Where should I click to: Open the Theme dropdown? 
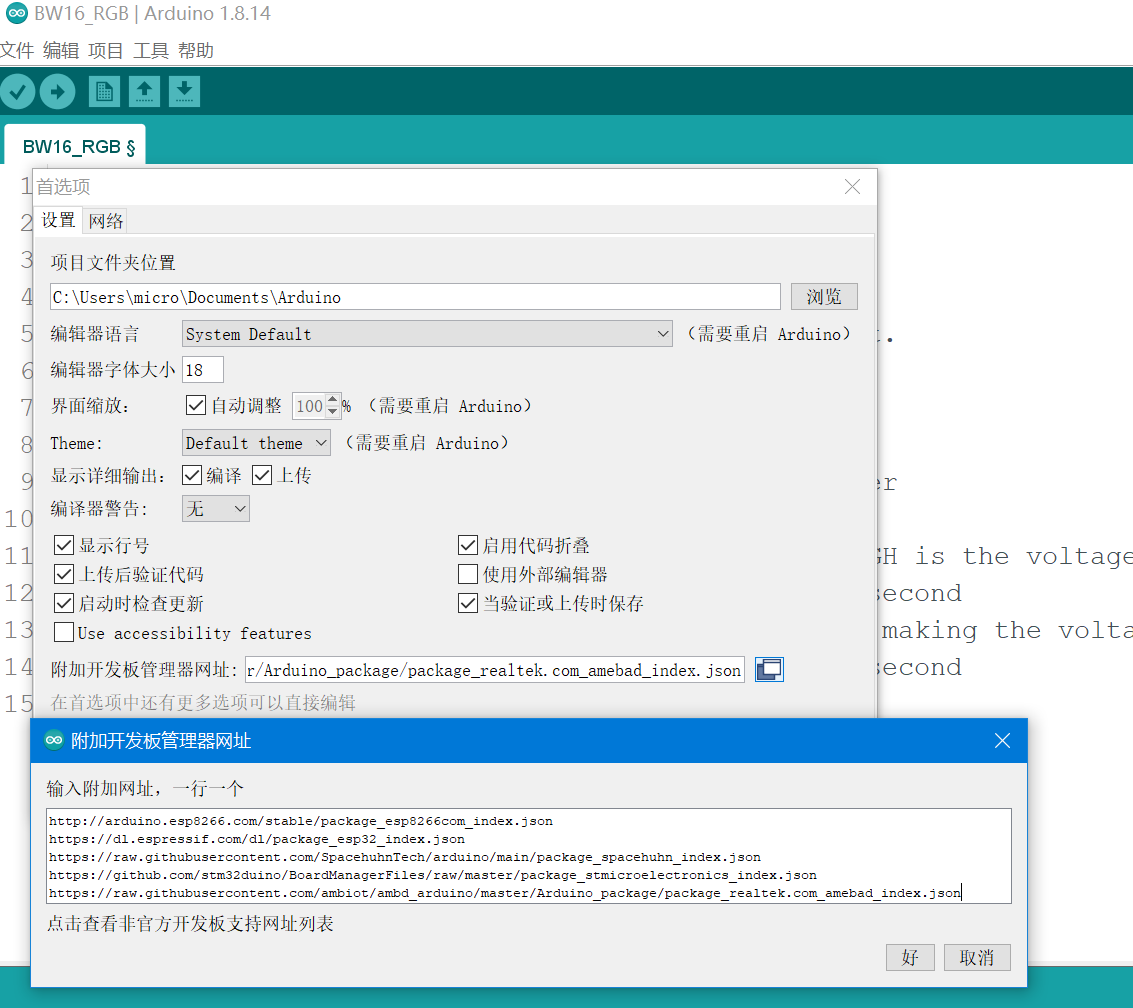tap(255, 442)
